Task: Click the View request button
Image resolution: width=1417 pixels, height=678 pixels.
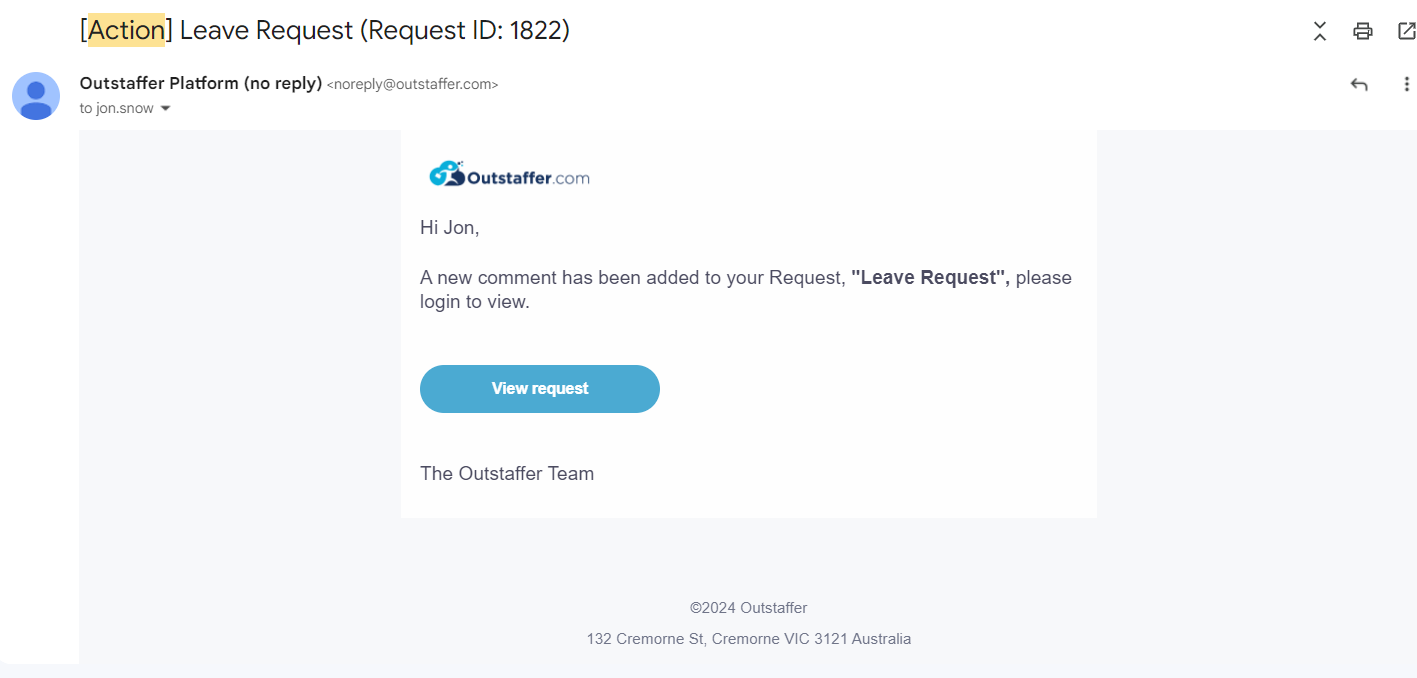Action: [540, 389]
